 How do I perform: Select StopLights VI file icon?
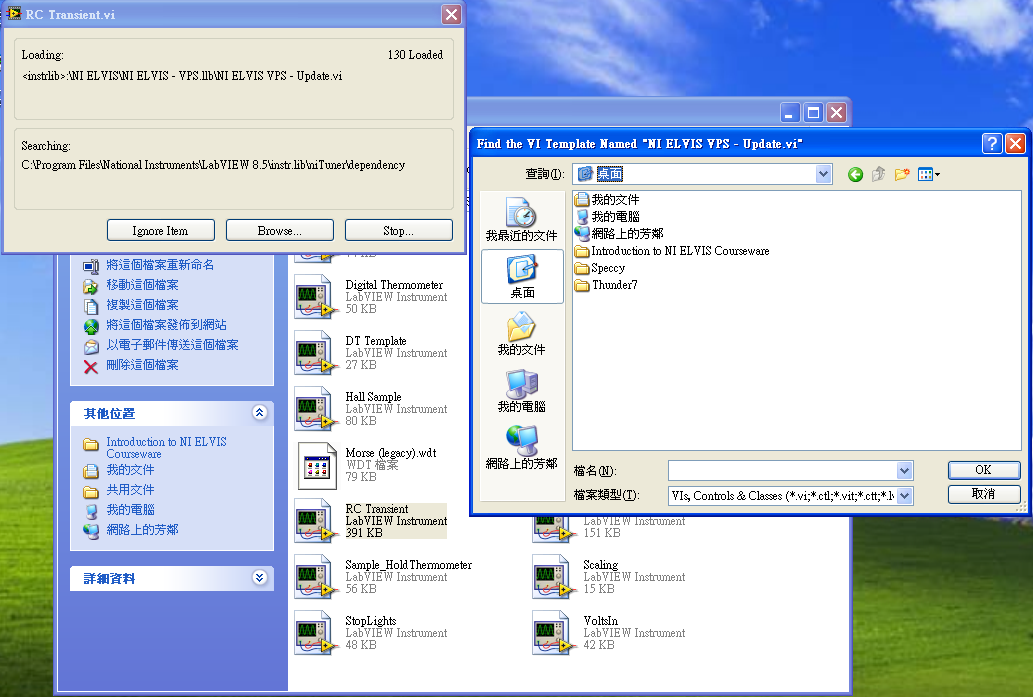(314, 632)
